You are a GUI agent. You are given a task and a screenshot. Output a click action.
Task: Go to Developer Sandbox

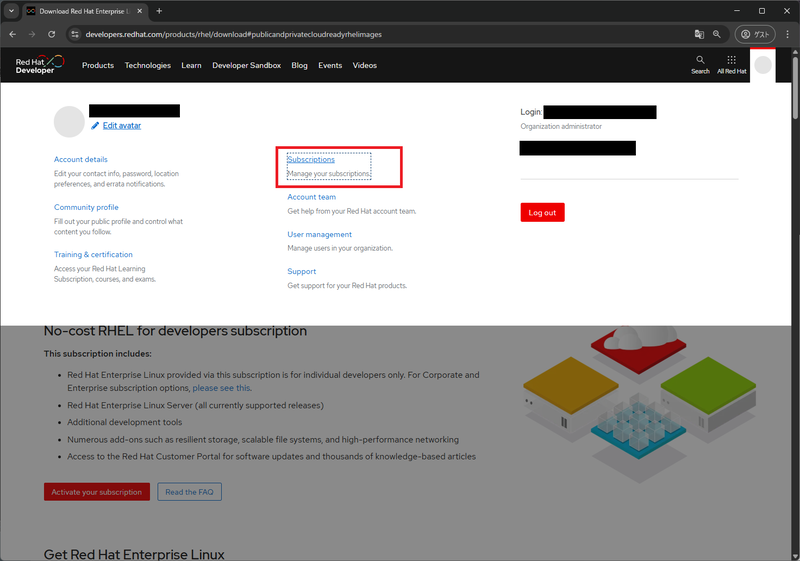coord(246,65)
